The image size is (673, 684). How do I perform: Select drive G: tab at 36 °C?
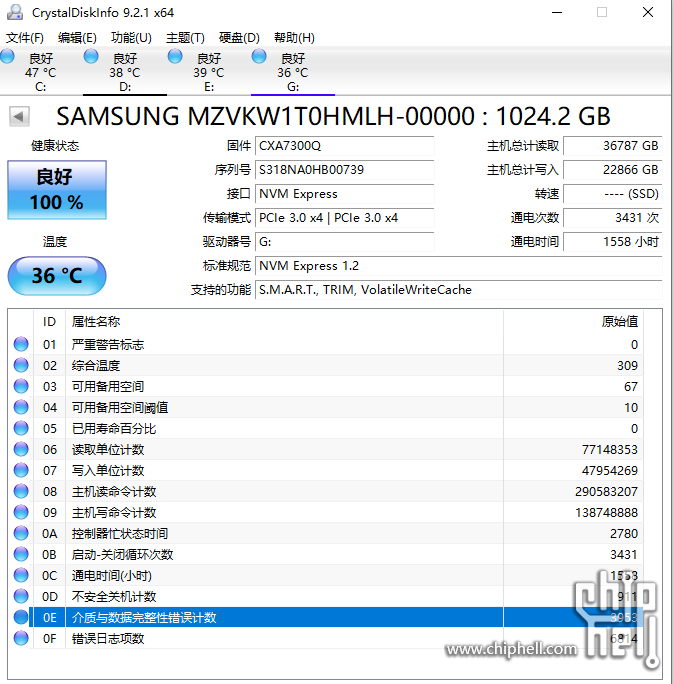pyautogui.click(x=293, y=72)
